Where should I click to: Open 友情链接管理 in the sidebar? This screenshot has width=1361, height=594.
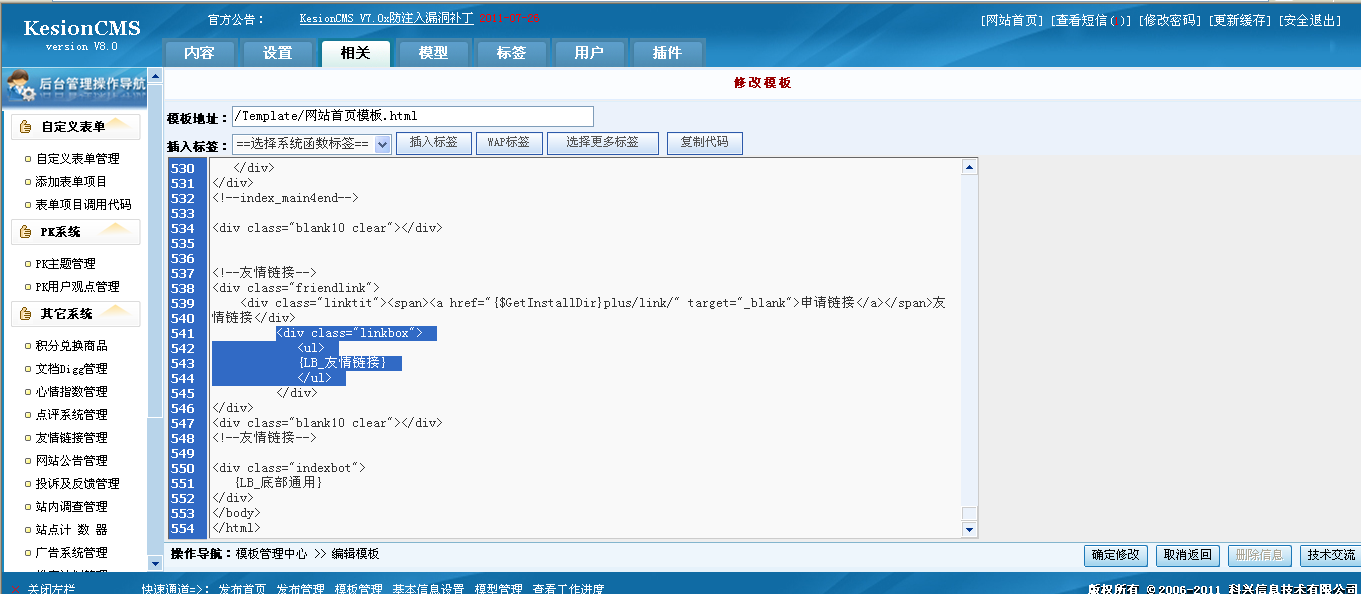coord(70,437)
